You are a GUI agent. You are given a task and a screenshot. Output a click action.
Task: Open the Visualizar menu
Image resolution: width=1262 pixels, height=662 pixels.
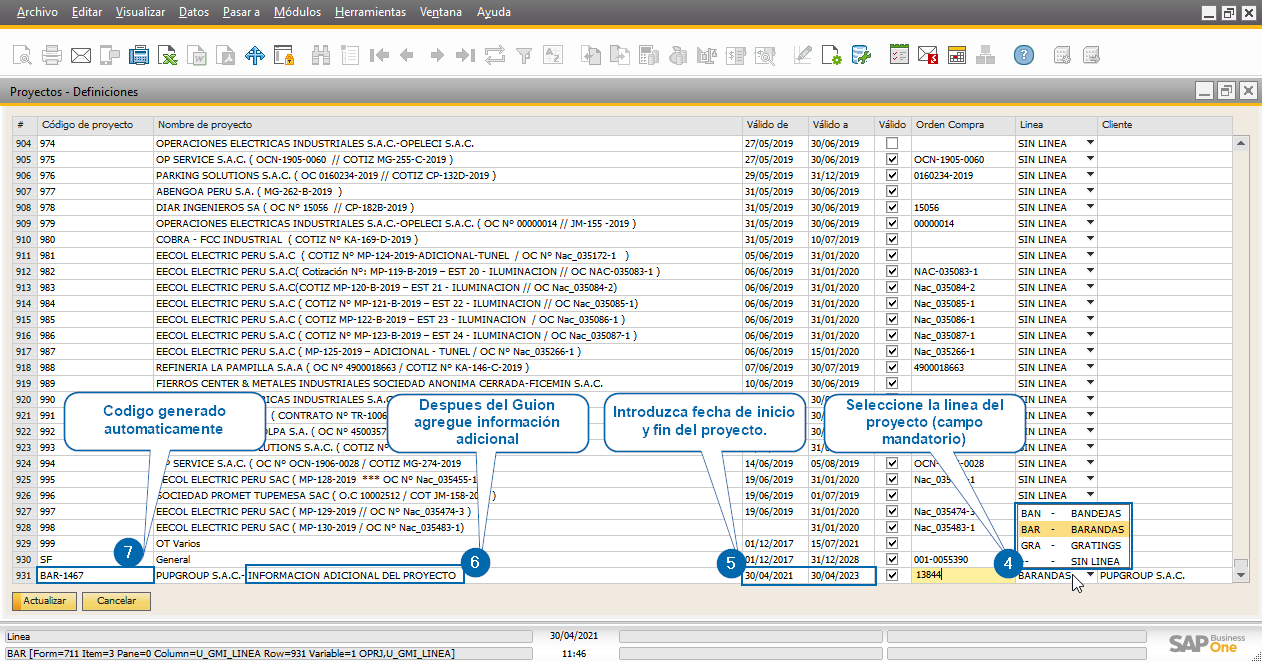(141, 12)
